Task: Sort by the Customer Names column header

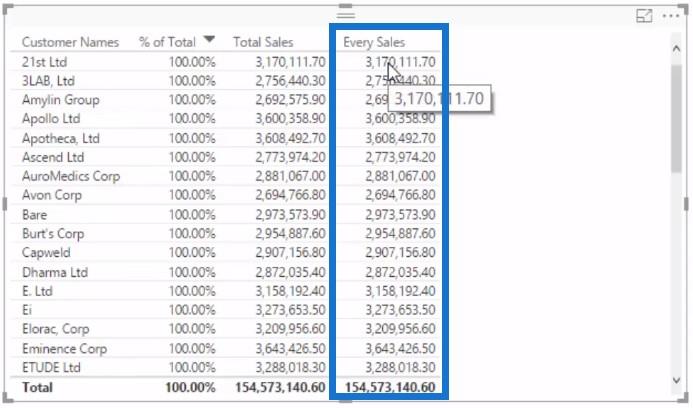Action: (70, 42)
